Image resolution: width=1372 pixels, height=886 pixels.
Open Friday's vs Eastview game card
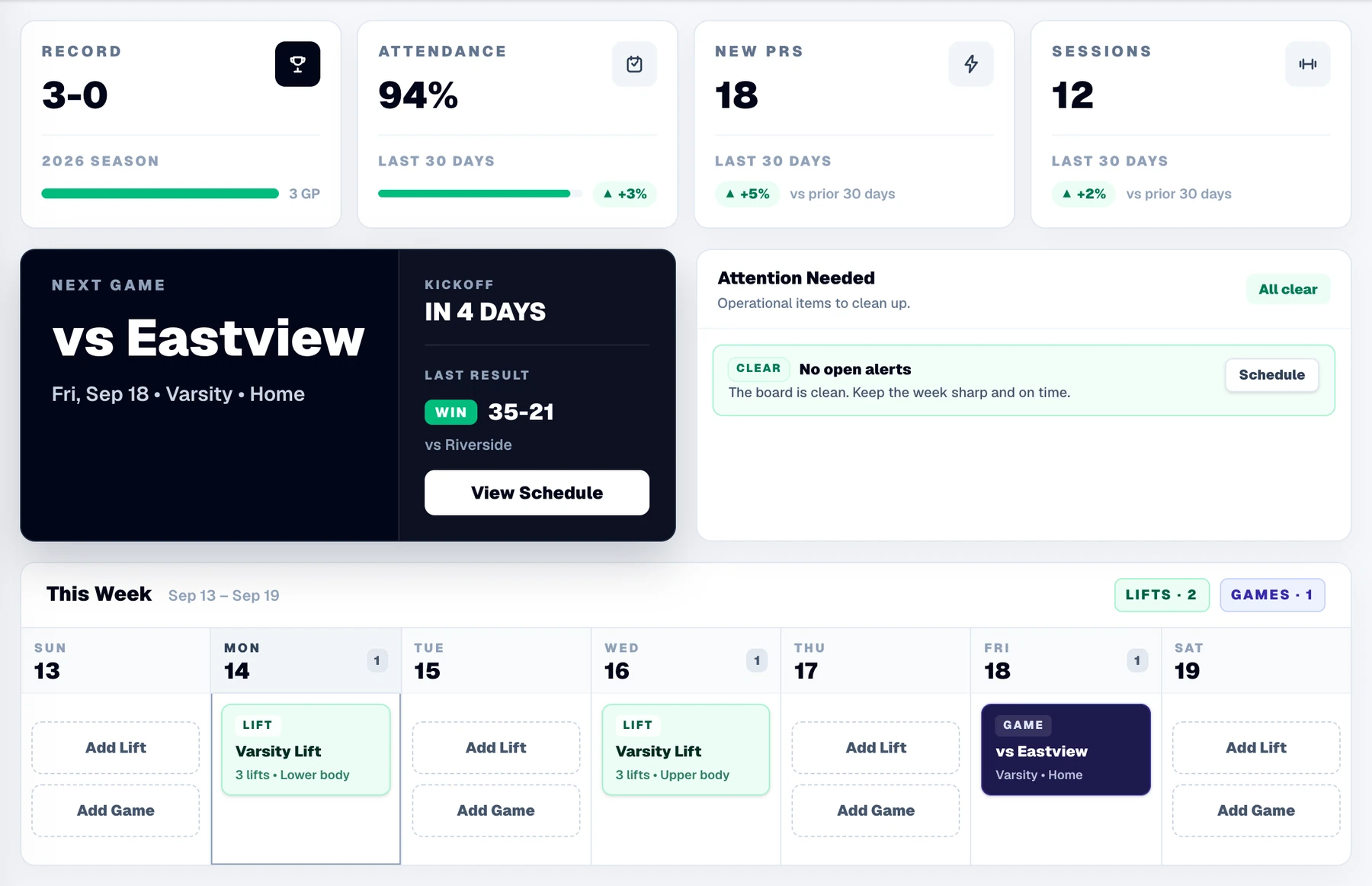(x=1066, y=750)
